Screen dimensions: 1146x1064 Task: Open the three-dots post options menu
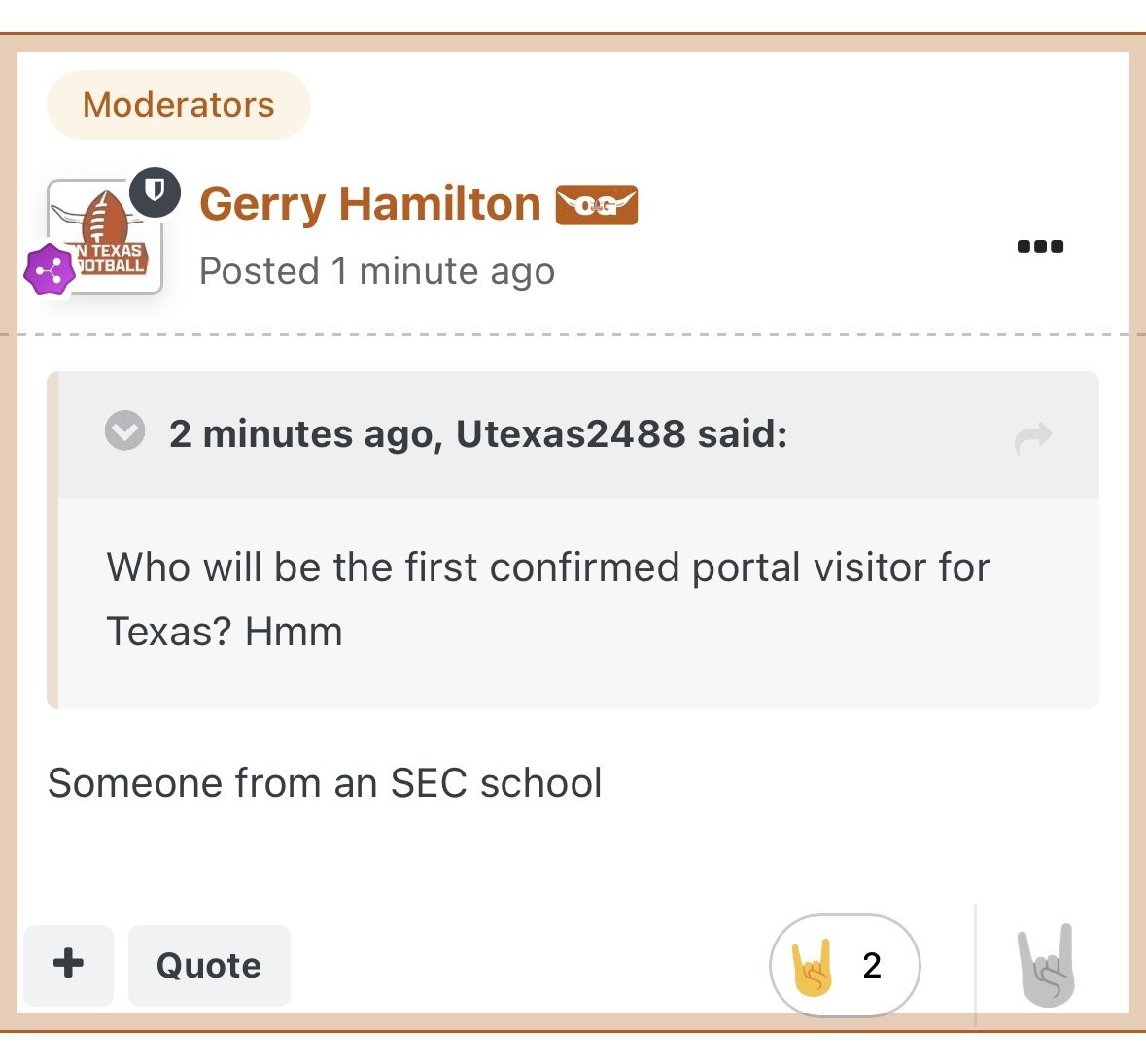(x=1040, y=247)
